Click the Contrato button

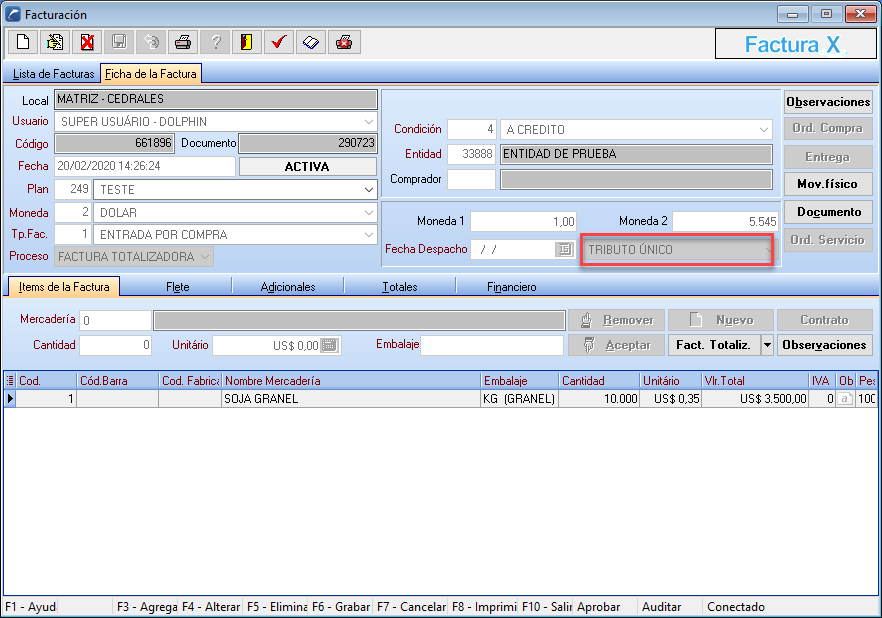(x=825, y=320)
